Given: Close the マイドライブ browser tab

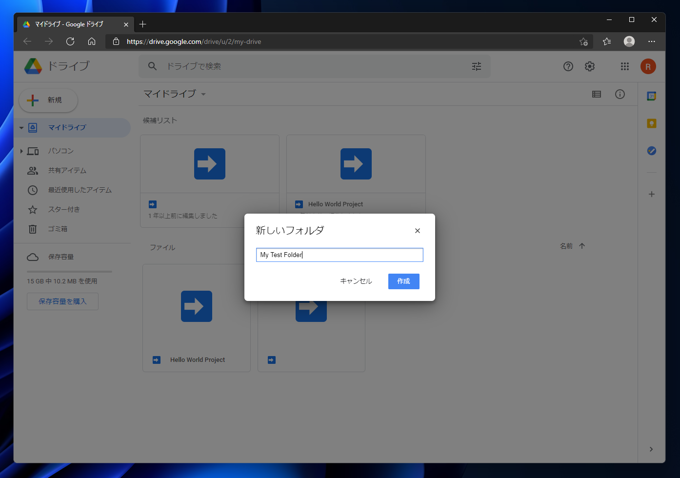Looking at the screenshot, I should point(126,25).
